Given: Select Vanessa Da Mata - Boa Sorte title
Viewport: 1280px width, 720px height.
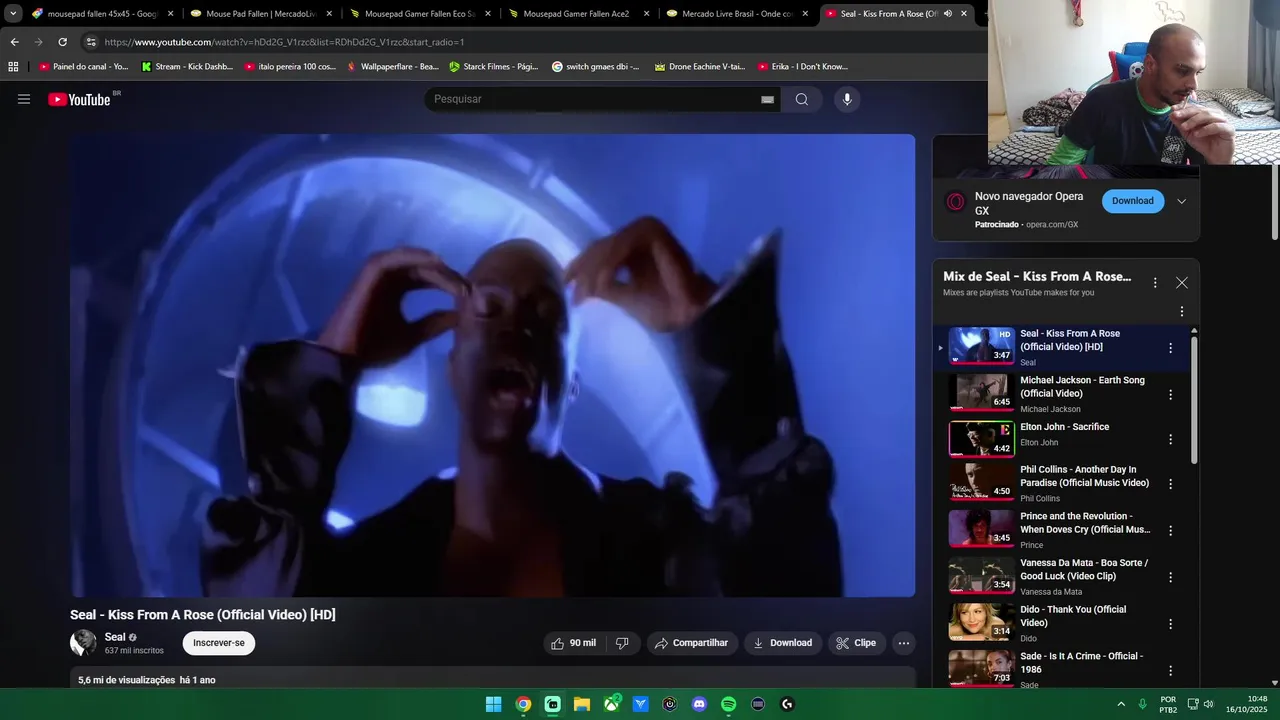Looking at the screenshot, I should tap(1084, 569).
